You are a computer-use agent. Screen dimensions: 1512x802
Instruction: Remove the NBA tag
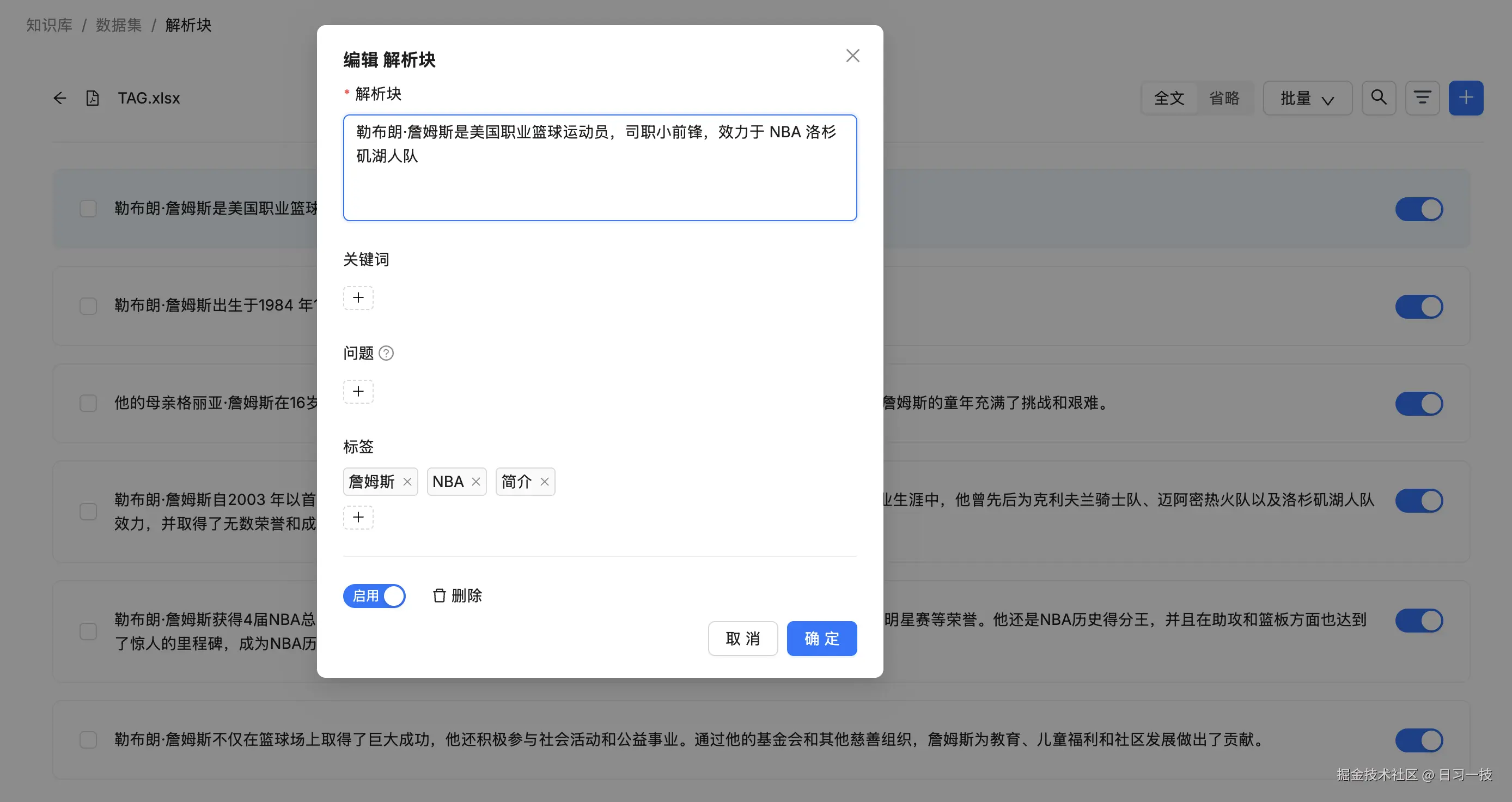[x=476, y=482]
